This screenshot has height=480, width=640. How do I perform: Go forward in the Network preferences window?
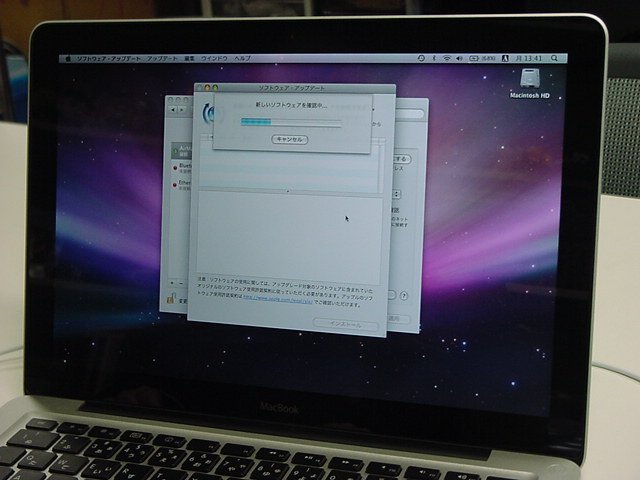[182, 109]
